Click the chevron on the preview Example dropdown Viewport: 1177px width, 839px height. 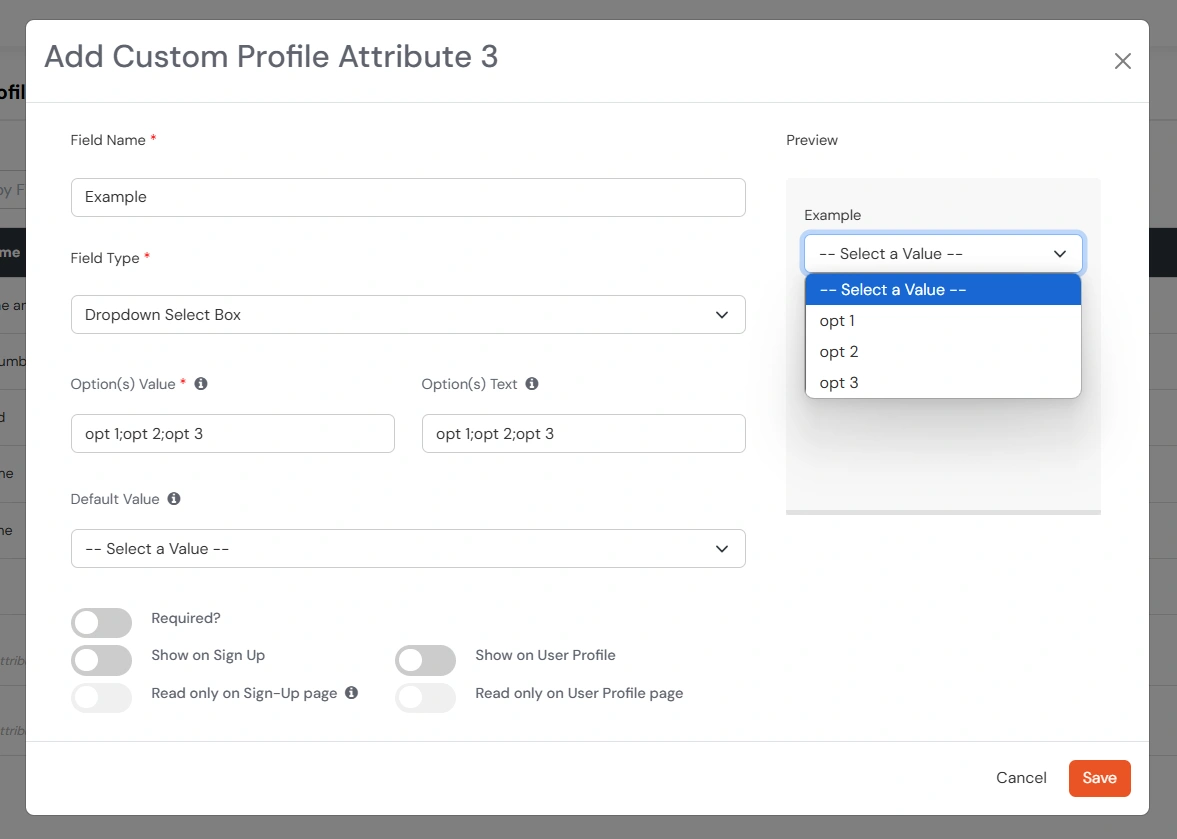(x=1059, y=253)
